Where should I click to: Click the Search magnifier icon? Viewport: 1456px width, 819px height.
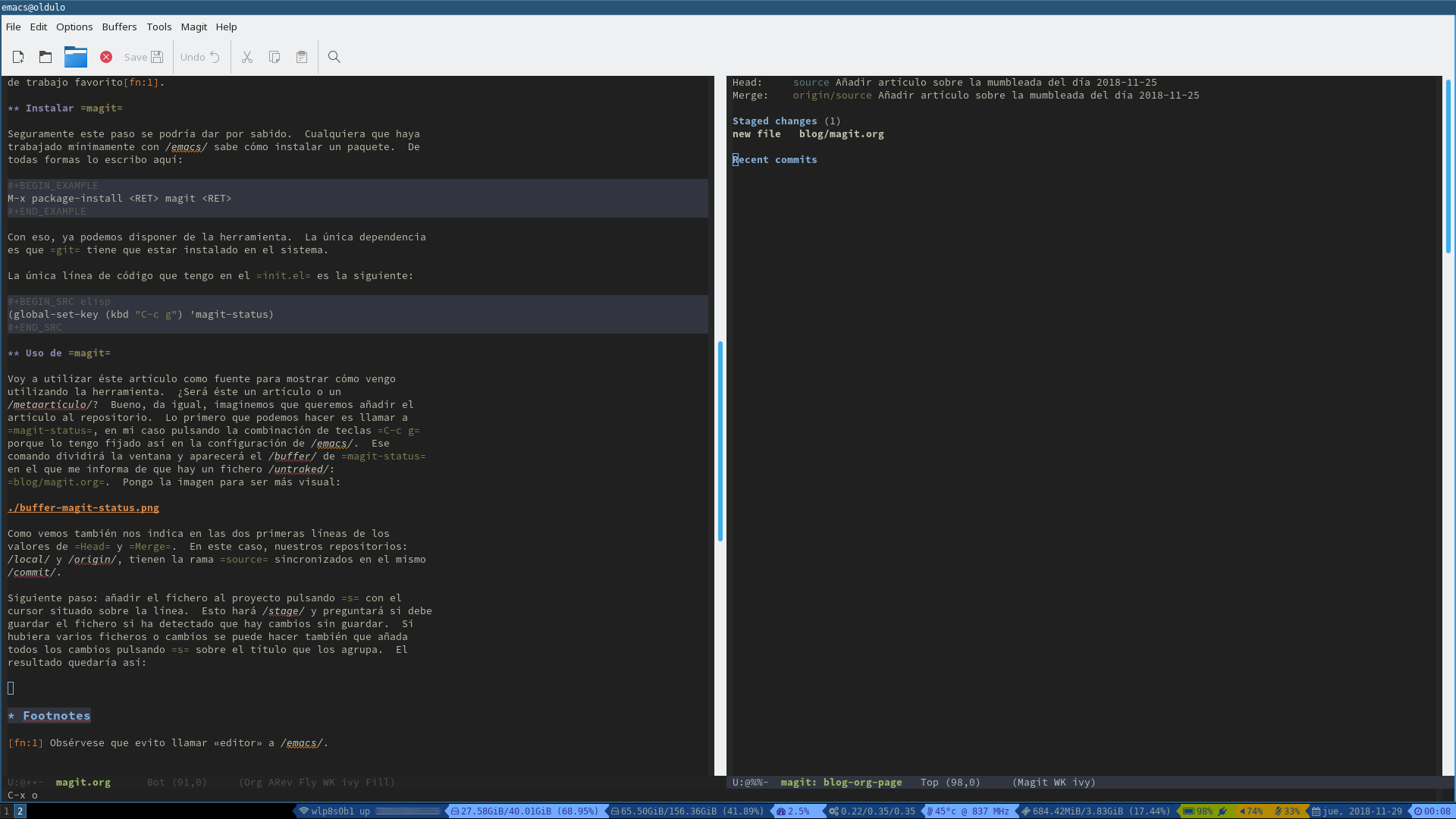(334, 57)
